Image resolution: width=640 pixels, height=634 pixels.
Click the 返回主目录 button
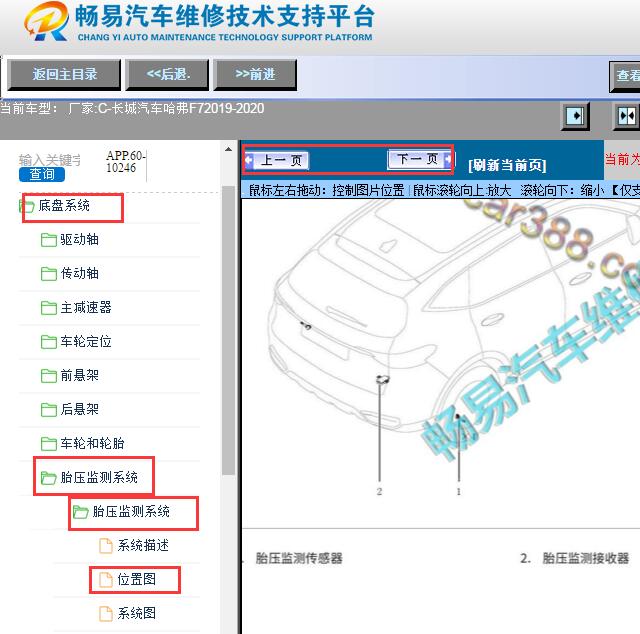[64, 75]
